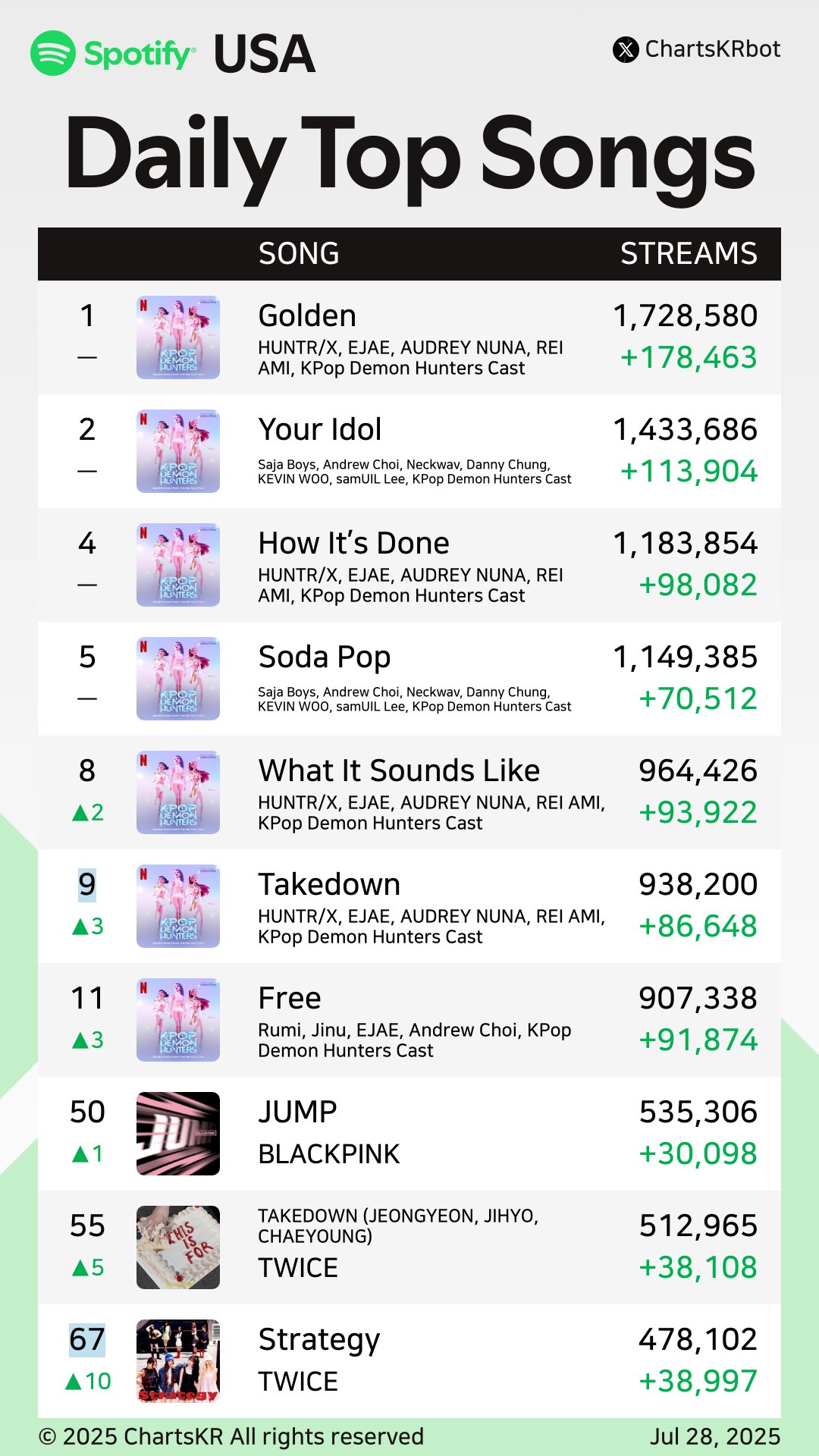This screenshot has width=819, height=1456.
Task: Click the SONG column header
Action: pos(299,254)
